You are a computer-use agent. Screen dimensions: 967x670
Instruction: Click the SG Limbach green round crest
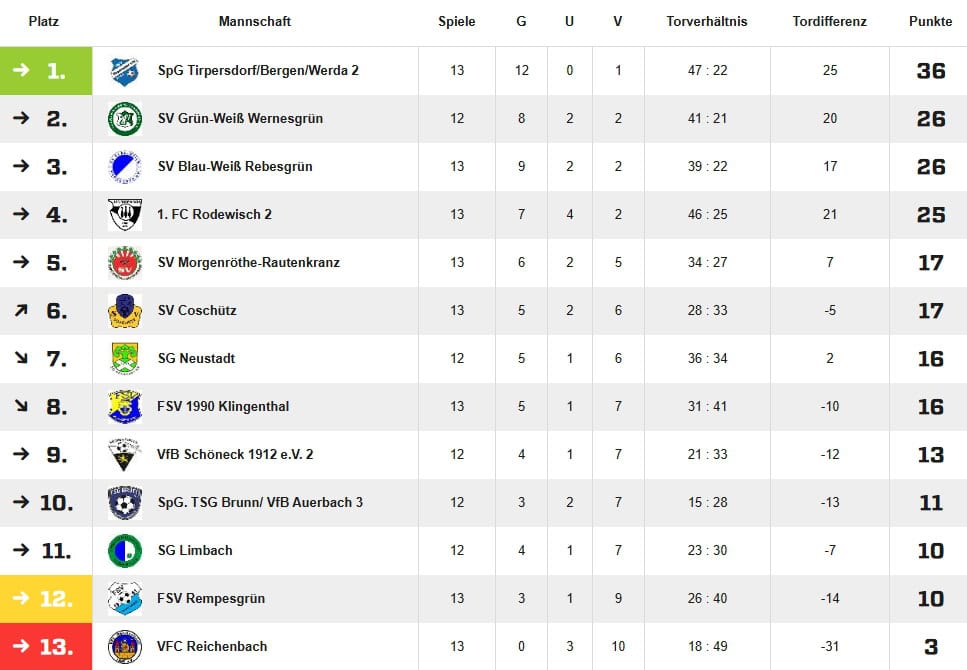point(125,551)
